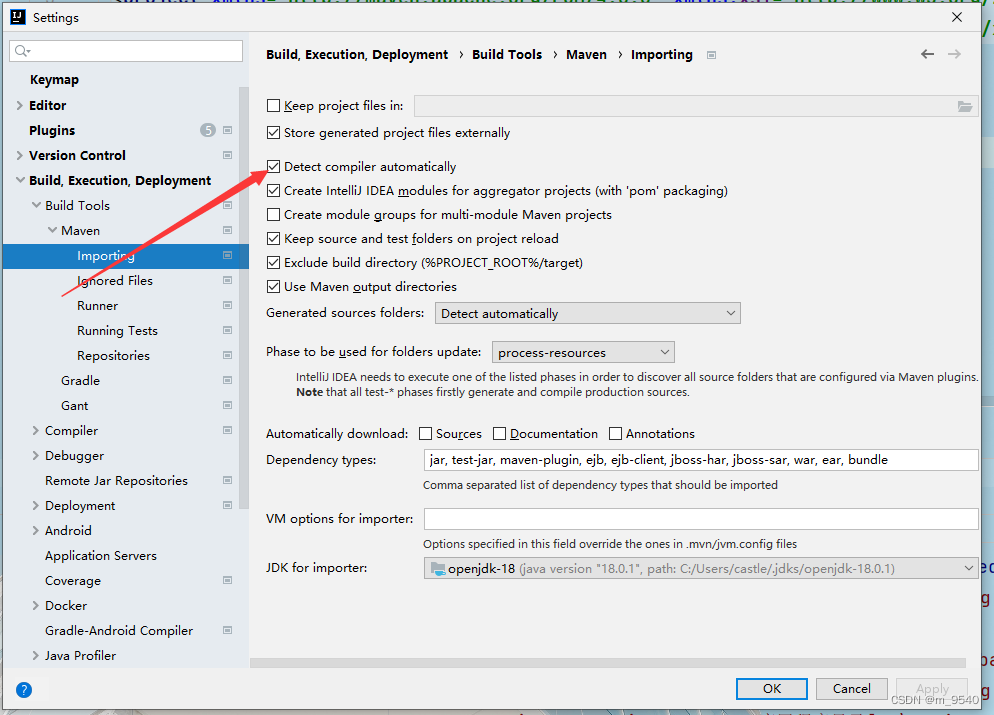Click the search magnifier icon in settings
Viewport: 994px width, 715px height.
(x=22, y=51)
